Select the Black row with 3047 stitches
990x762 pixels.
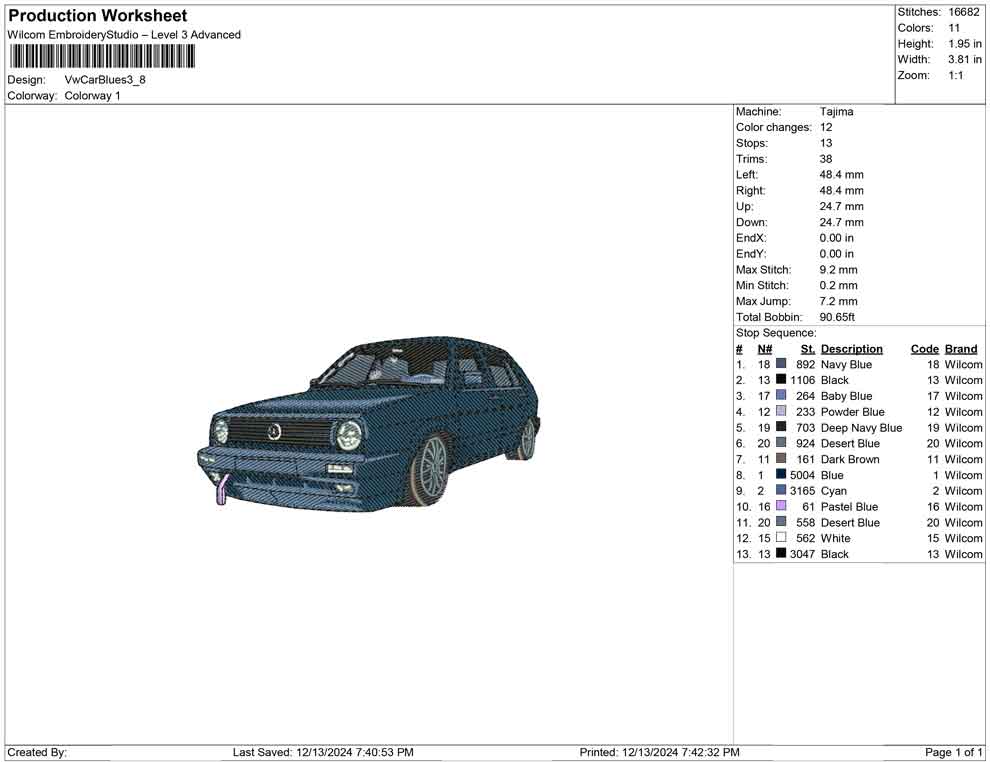click(834, 554)
